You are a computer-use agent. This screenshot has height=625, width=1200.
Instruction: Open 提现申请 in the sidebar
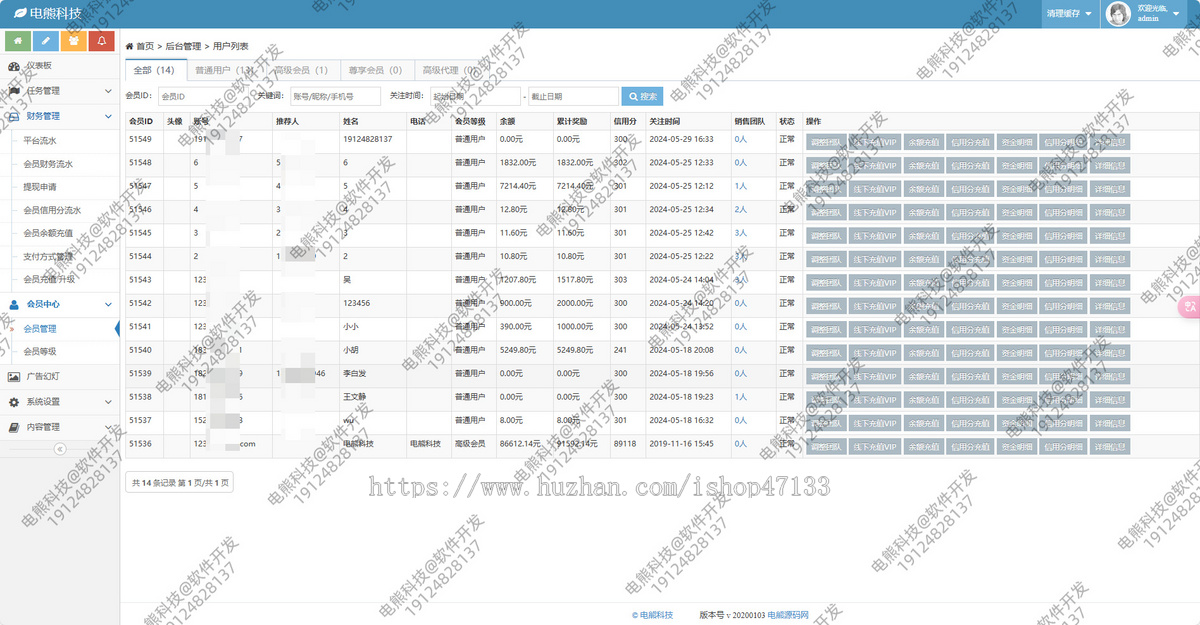click(41, 187)
